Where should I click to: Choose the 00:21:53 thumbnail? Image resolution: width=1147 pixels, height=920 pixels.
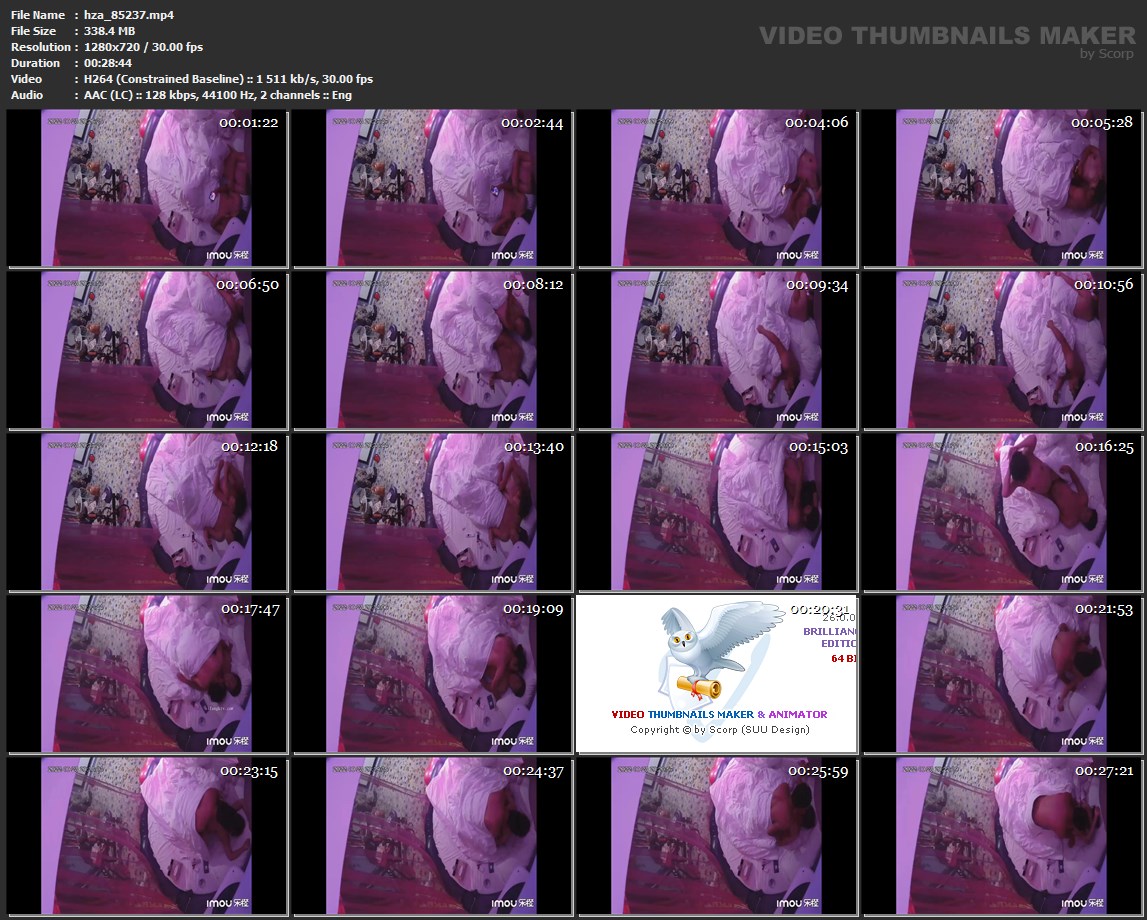(1002, 674)
